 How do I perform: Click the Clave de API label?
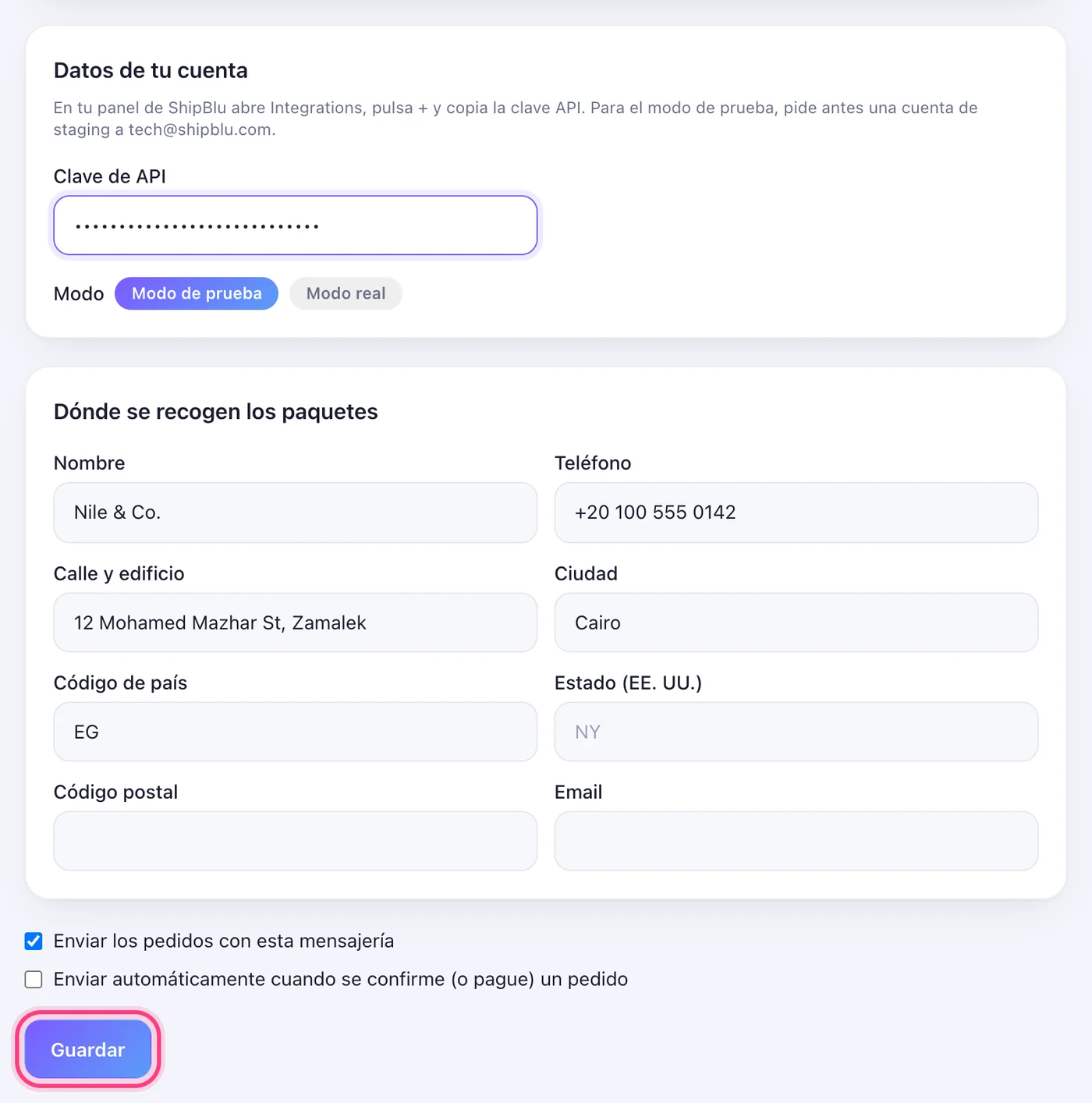point(110,176)
